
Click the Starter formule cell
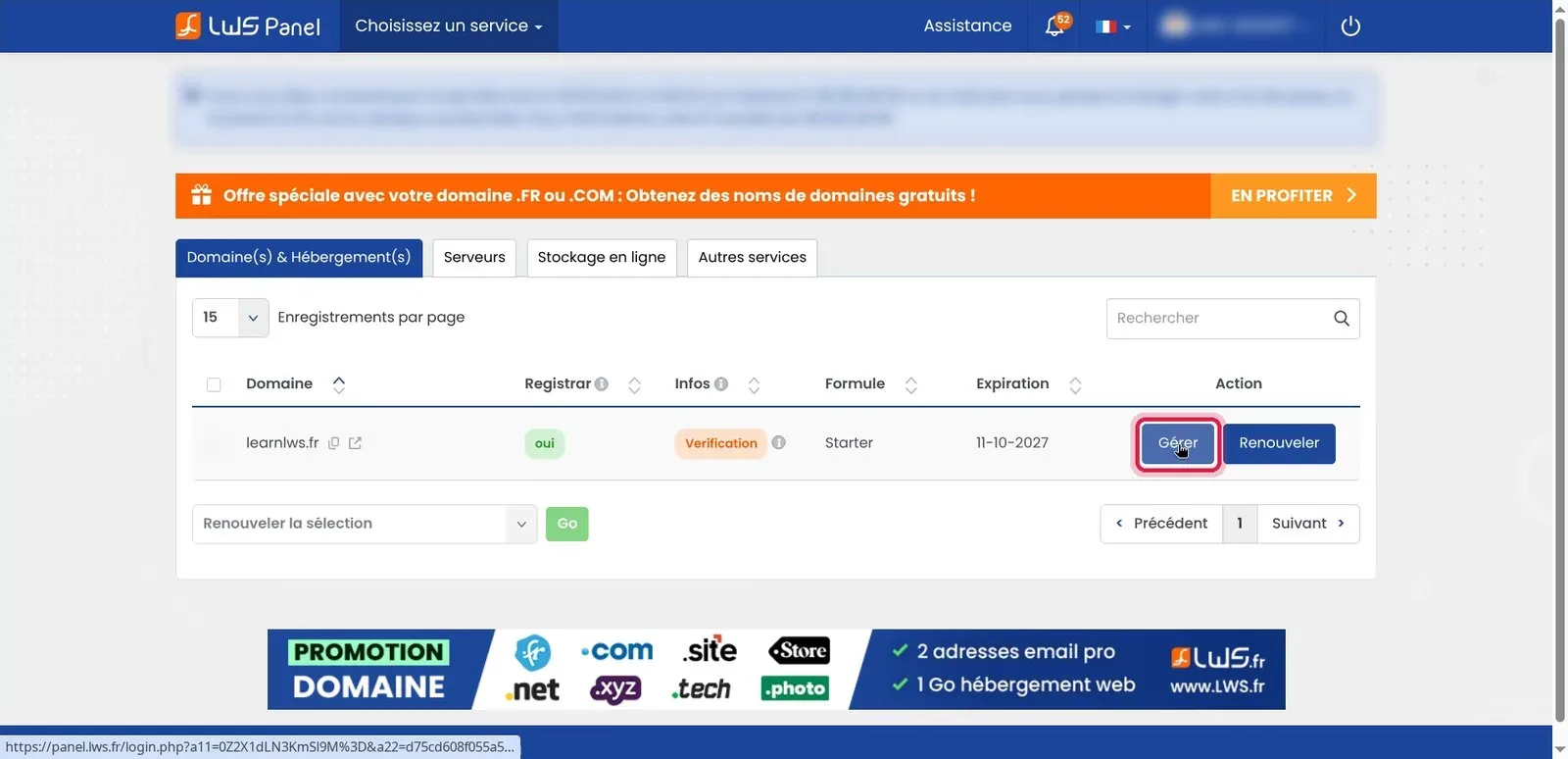[849, 443]
